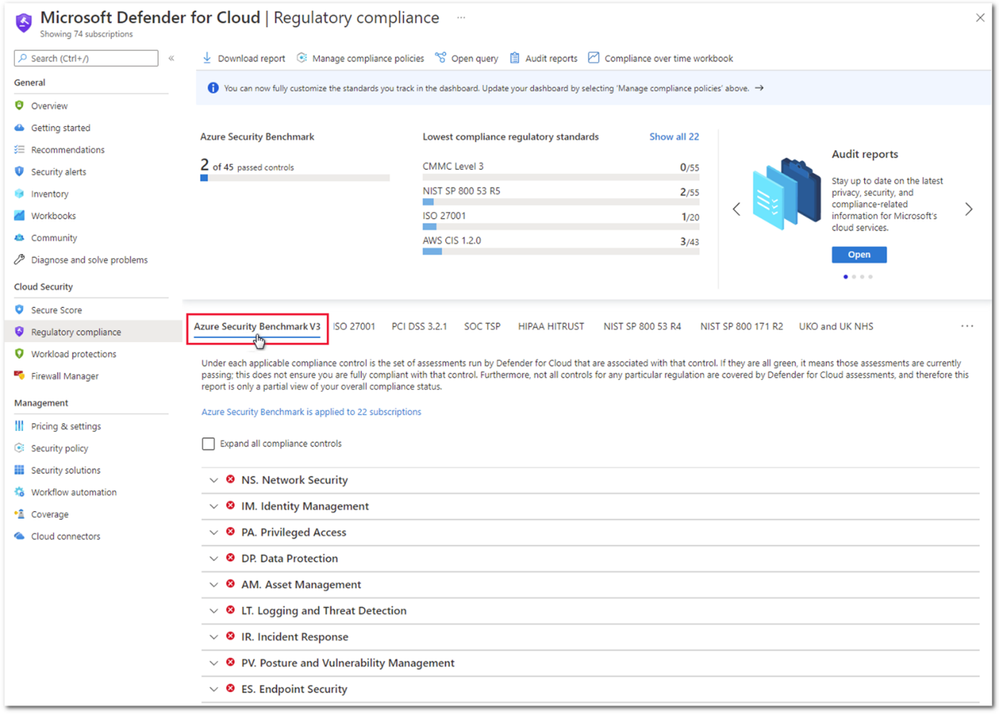This screenshot has width=999, height=715.
Task: Click the Community people icon
Action: (19, 238)
